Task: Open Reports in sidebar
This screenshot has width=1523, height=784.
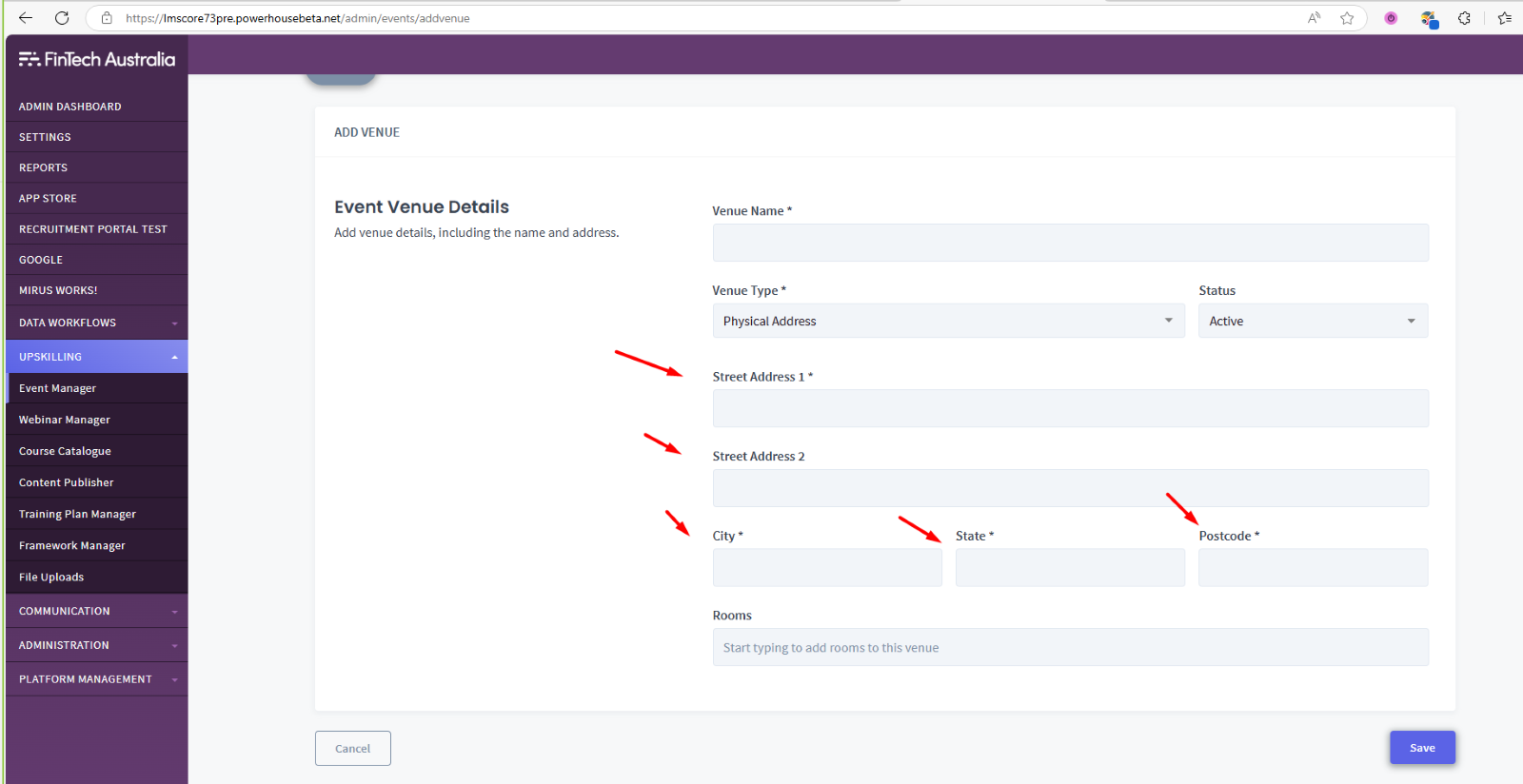Action: [96, 167]
